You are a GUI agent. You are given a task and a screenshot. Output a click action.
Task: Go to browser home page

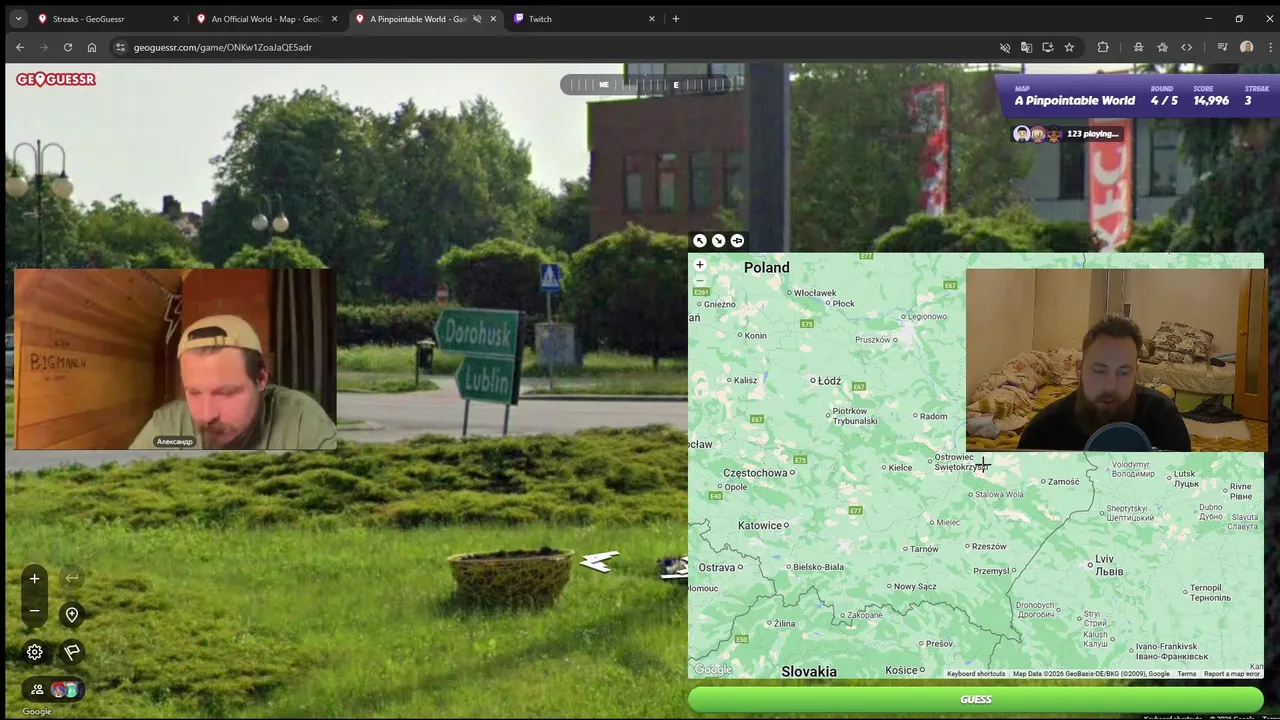click(x=92, y=47)
